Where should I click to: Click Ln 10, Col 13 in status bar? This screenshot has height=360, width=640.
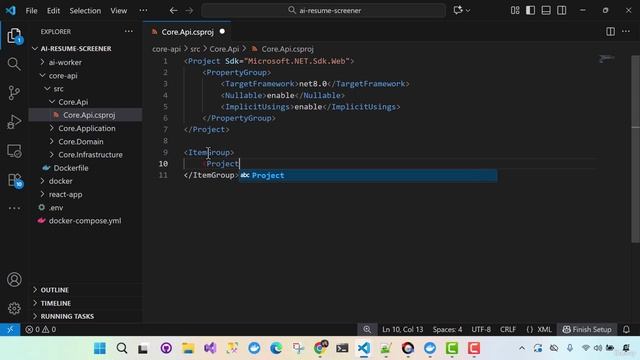[x=402, y=329]
